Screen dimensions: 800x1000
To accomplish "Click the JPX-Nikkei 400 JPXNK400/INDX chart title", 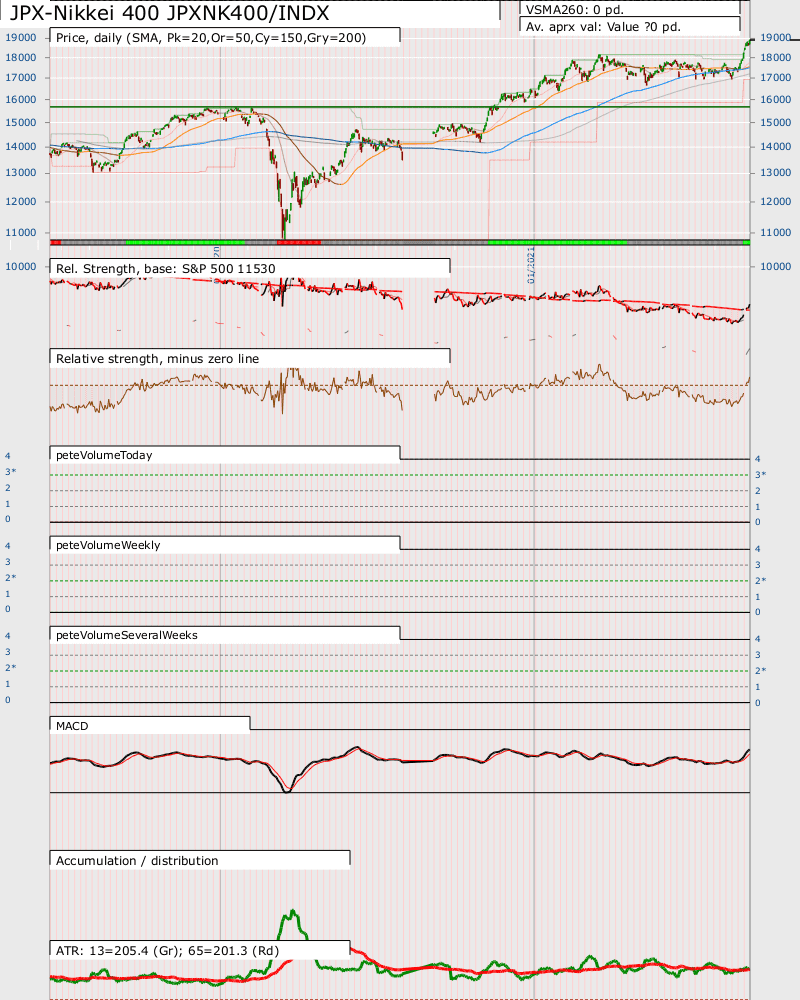I will 169,12.
